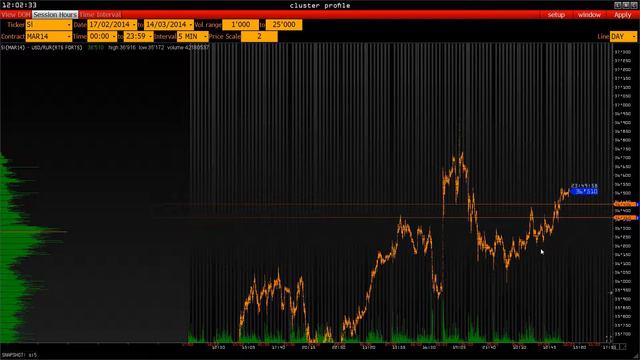The height and width of the screenshot is (360, 640).
Task: Open the setup menu
Action: click(556, 15)
